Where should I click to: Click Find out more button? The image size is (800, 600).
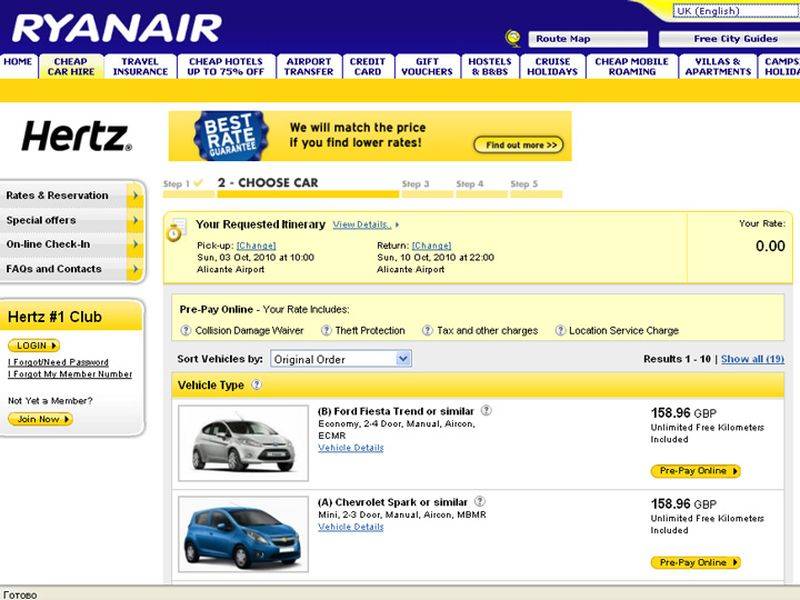pos(518,145)
